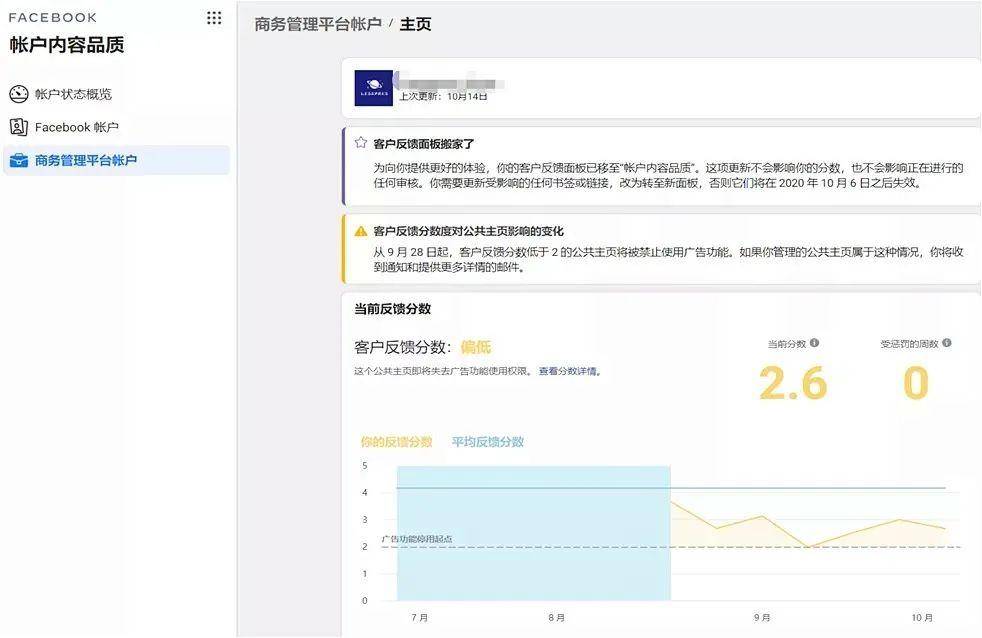Open the nine-dot apps grid menu

pos(214,18)
